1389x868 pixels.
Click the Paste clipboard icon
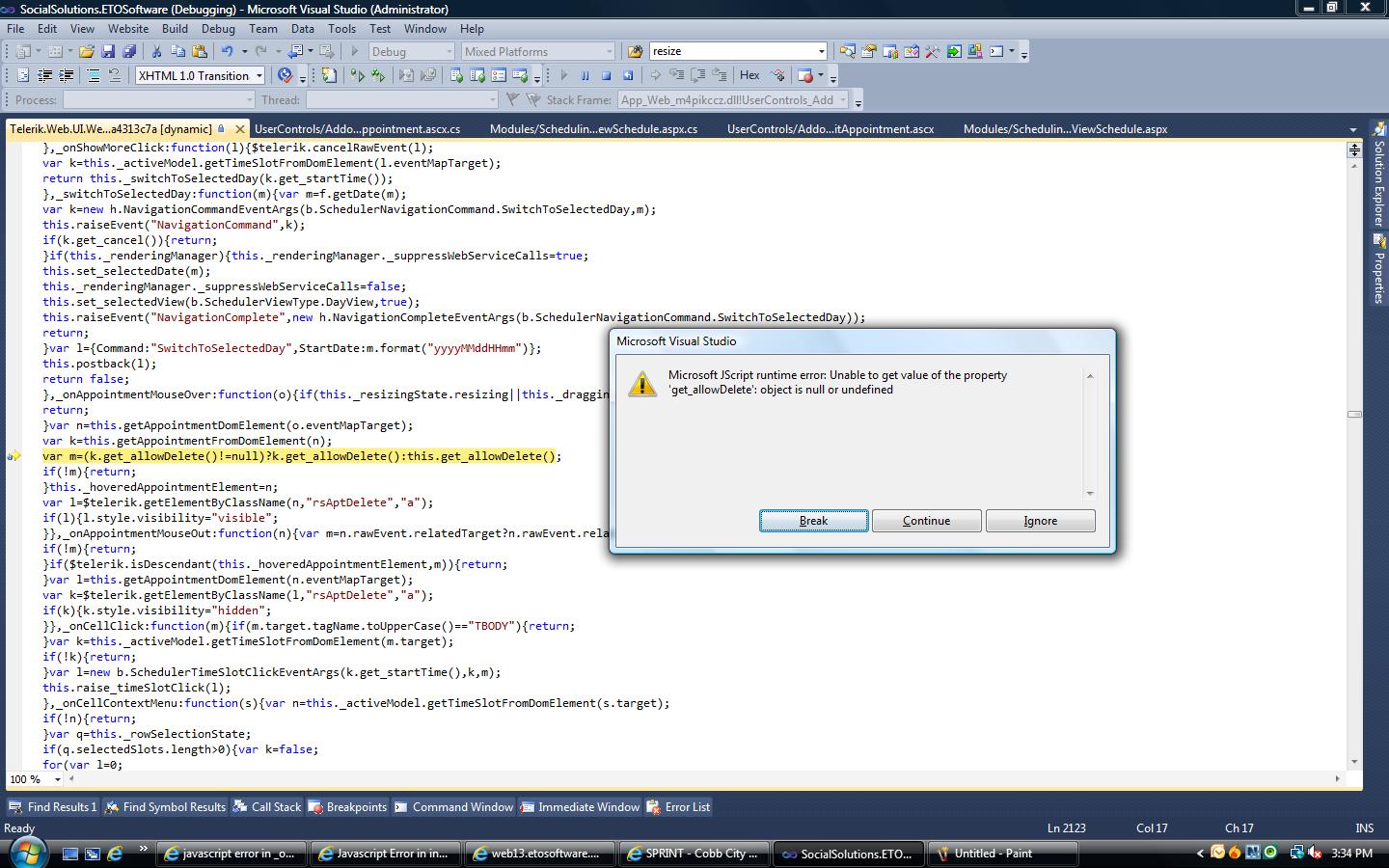click(x=199, y=51)
